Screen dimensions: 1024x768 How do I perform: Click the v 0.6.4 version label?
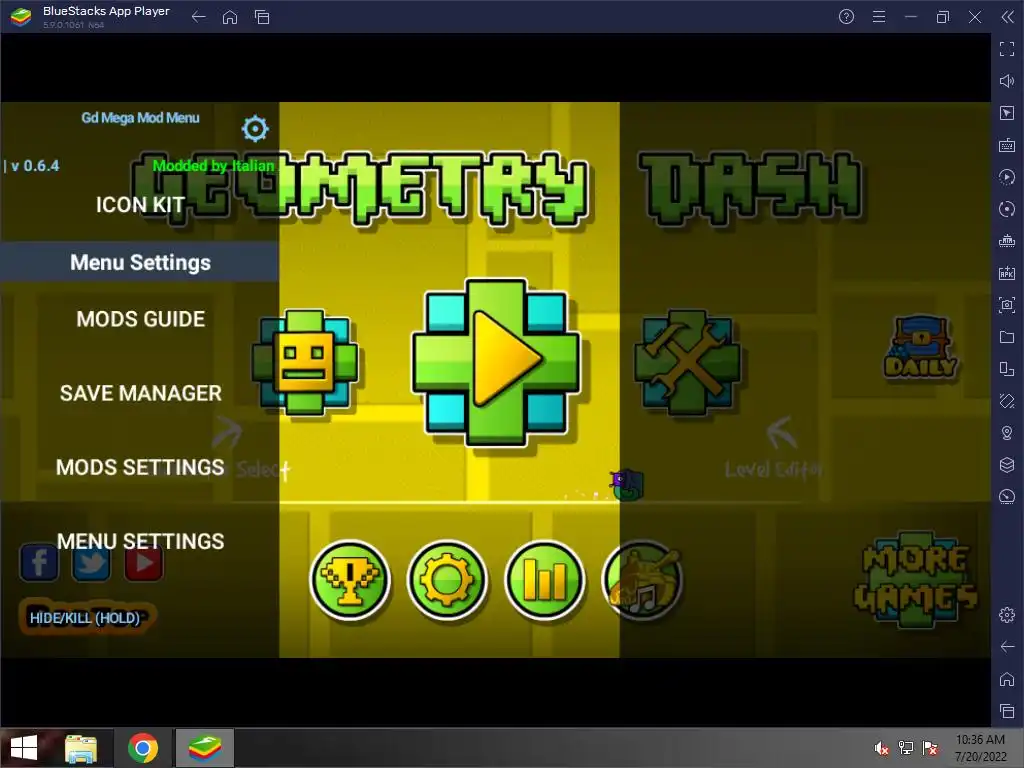35,166
